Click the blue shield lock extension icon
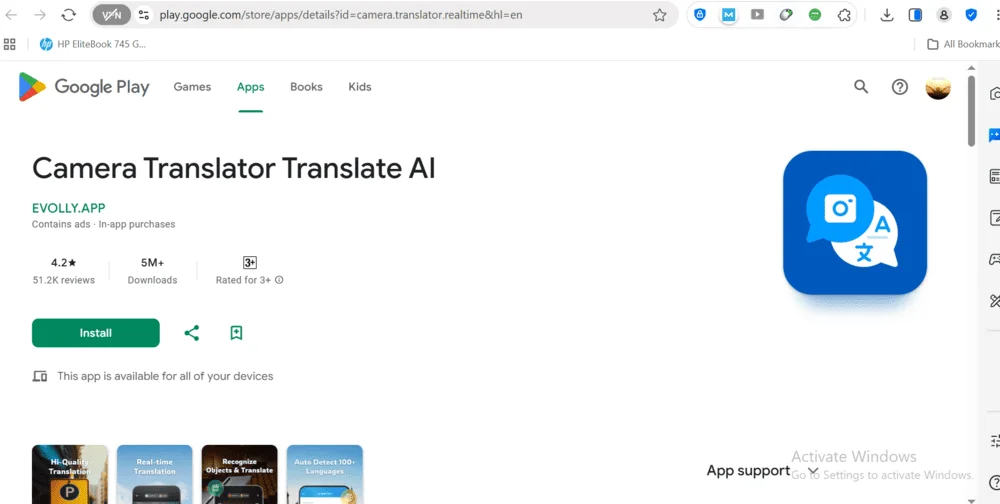Image resolution: width=1000 pixels, height=504 pixels. pyautogui.click(x=700, y=15)
